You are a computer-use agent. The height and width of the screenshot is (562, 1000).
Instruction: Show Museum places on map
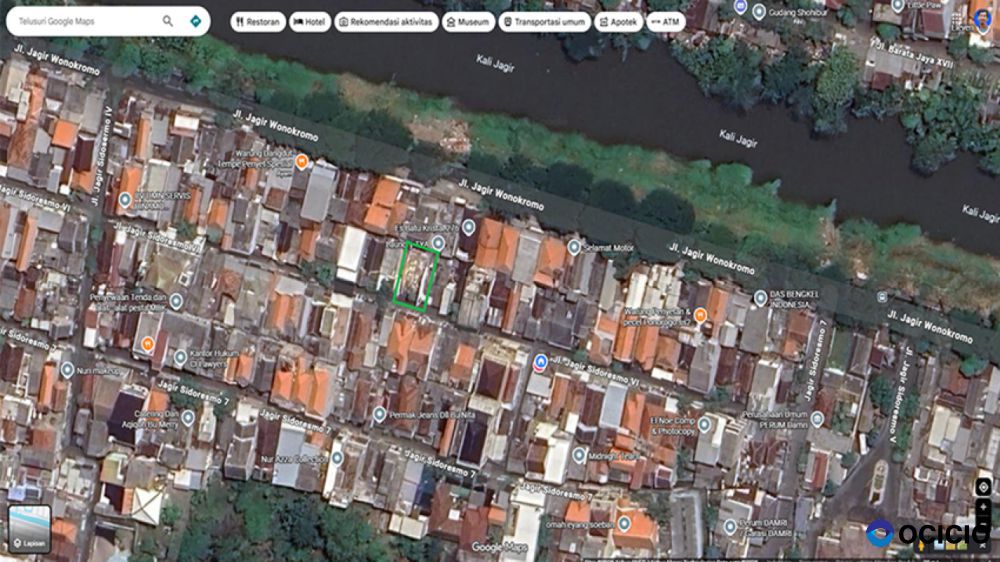click(468, 21)
